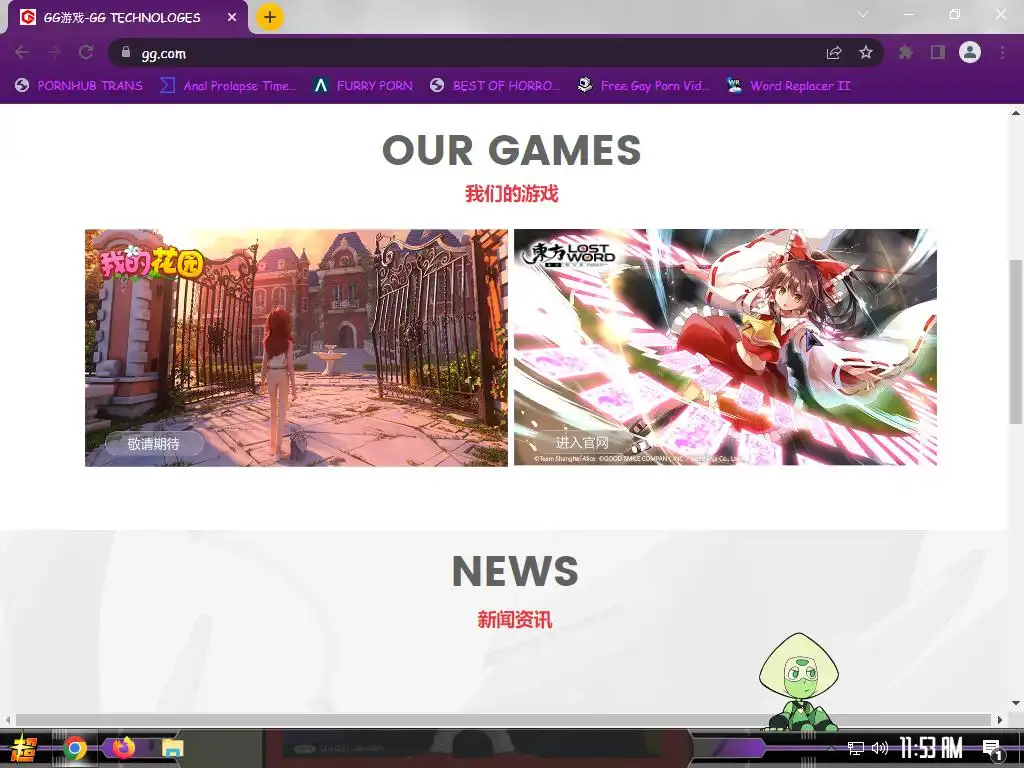Open the volume control tray icon
1024x768 pixels.
click(x=880, y=748)
